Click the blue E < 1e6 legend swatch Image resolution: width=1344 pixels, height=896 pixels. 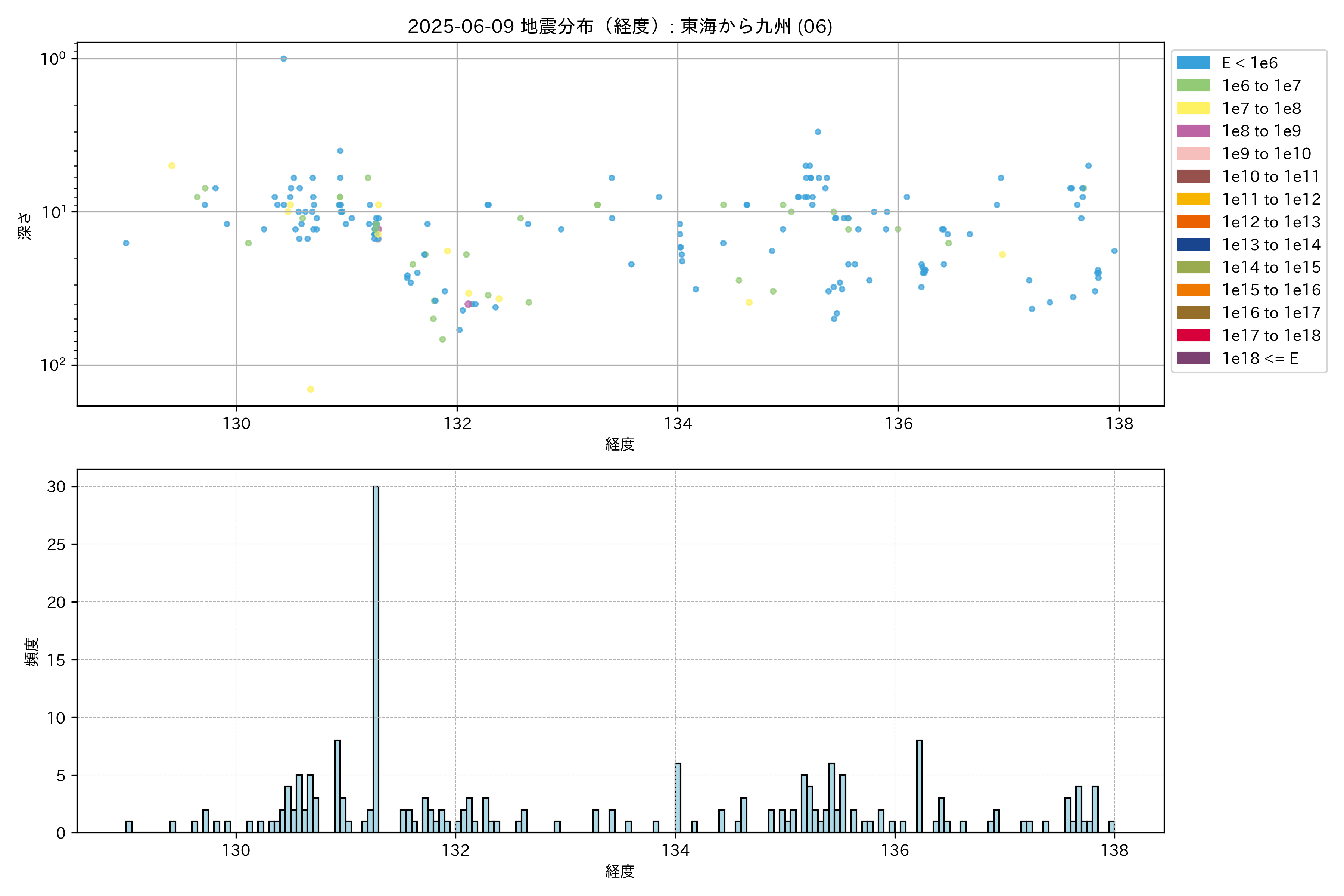[1193, 63]
